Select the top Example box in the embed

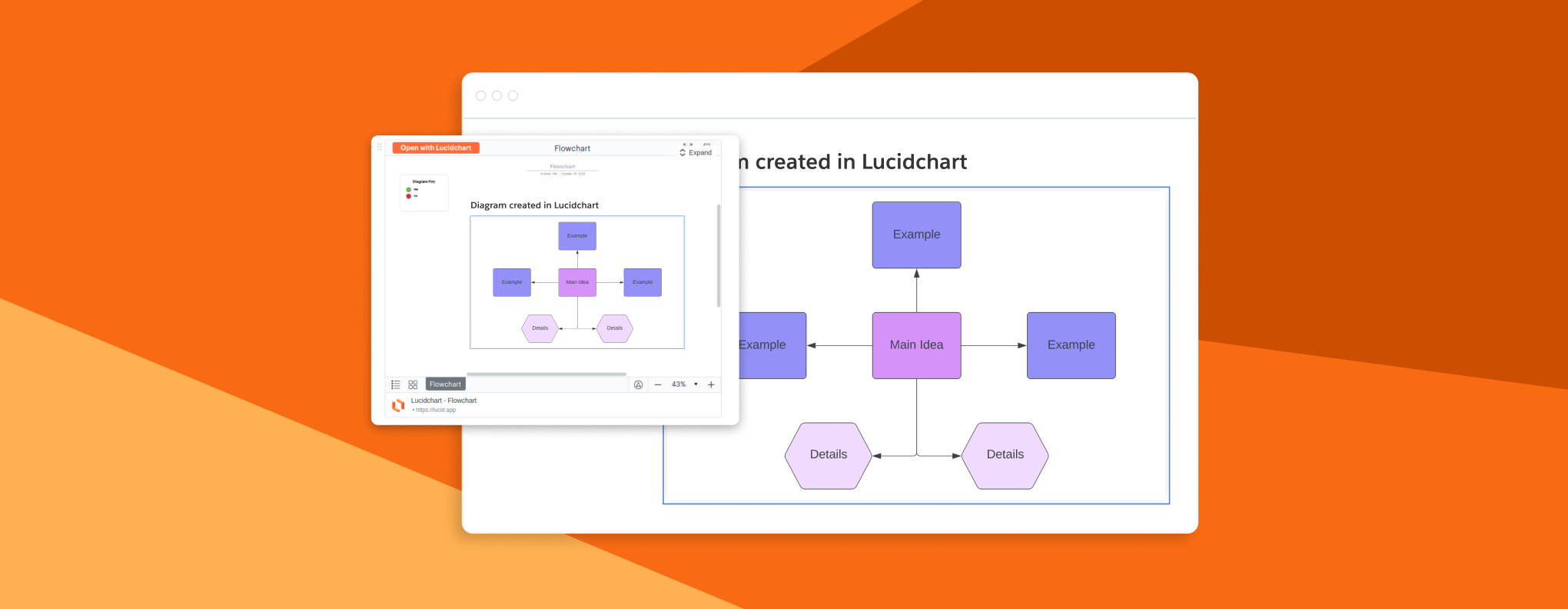pos(577,236)
